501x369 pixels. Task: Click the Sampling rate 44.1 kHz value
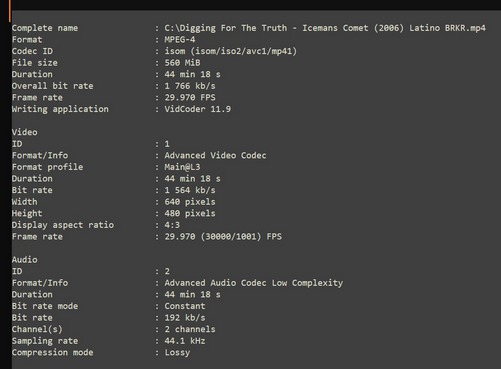tap(185, 341)
